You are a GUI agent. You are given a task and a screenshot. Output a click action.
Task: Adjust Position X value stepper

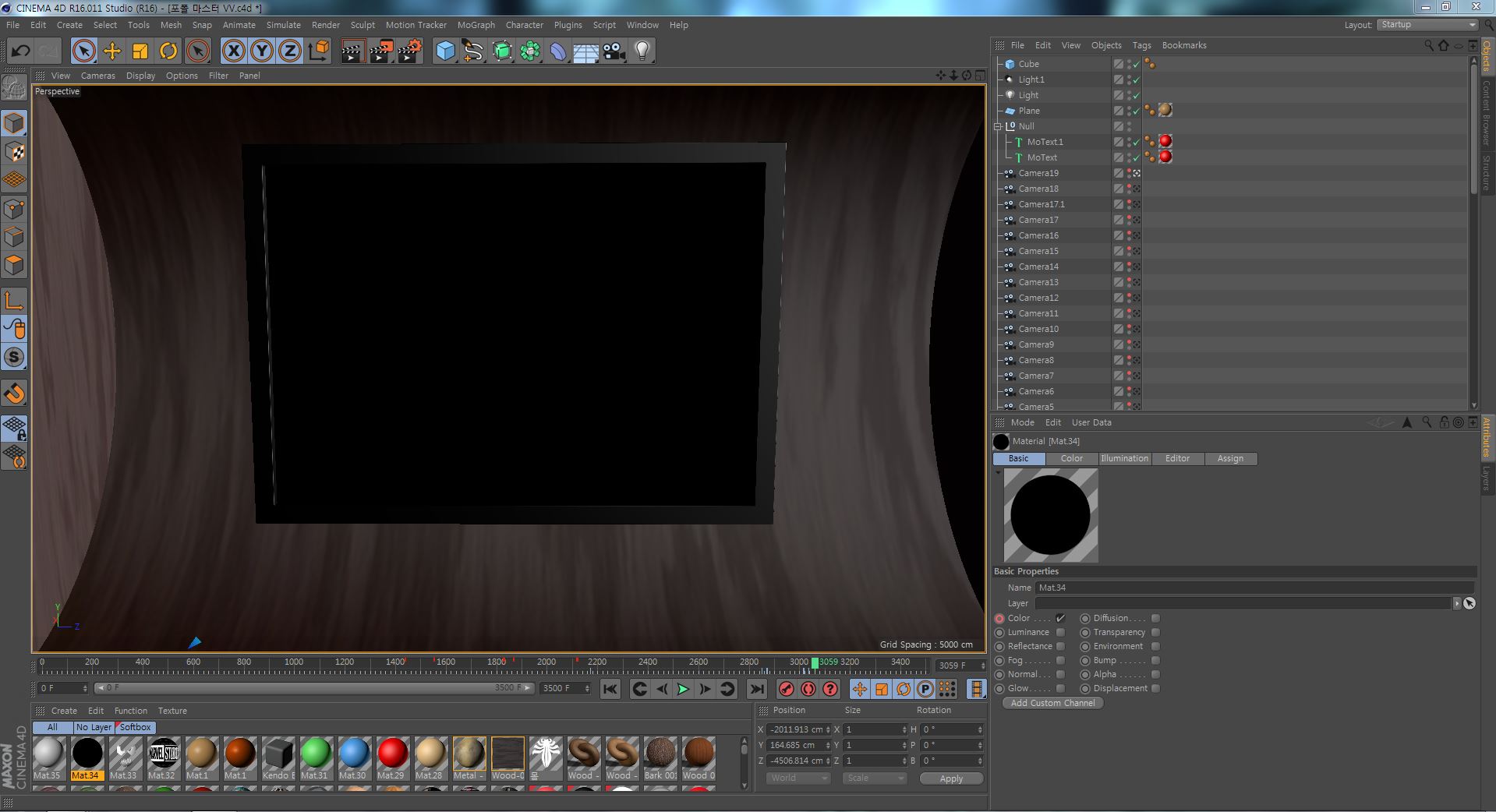click(x=828, y=729)
